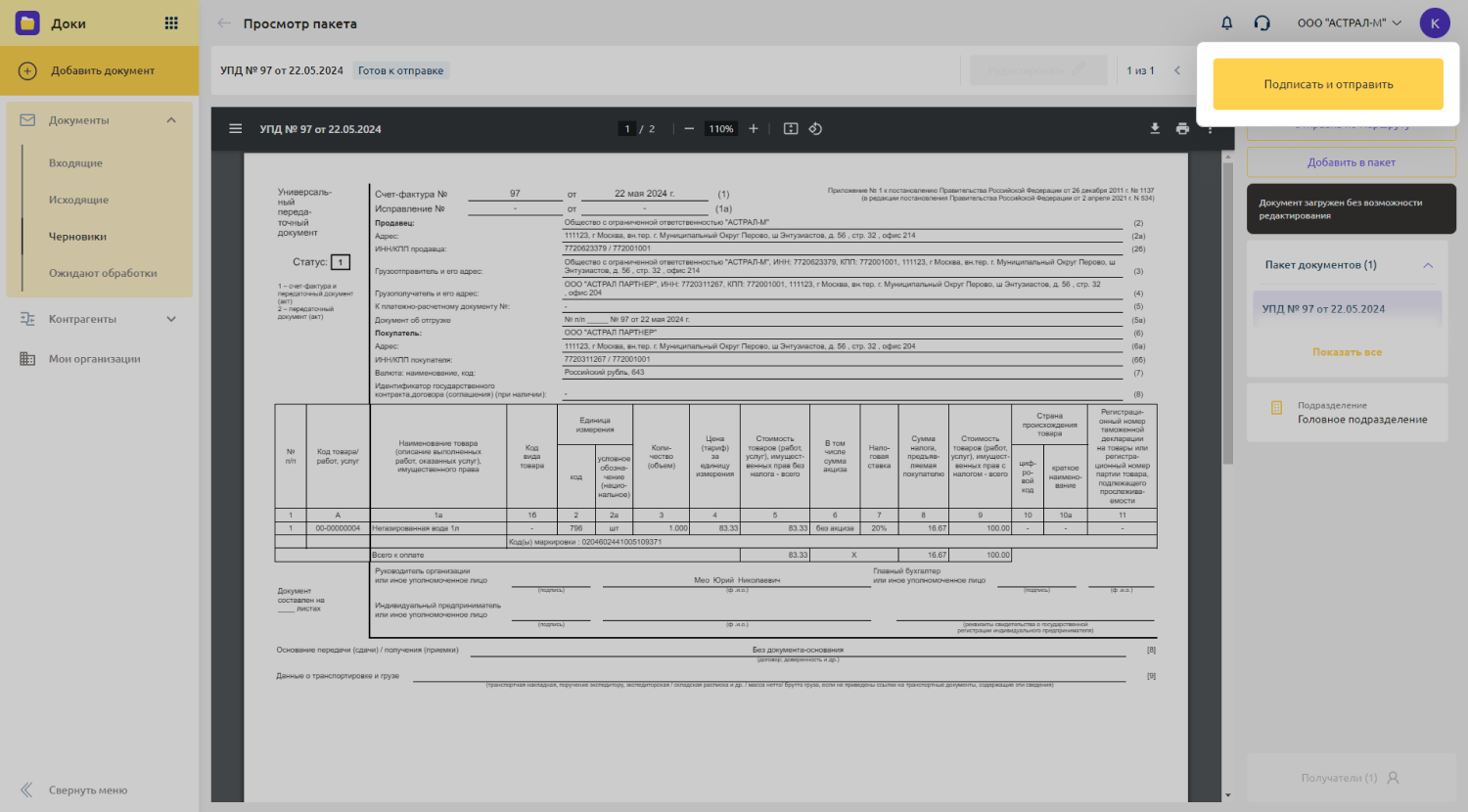
Task: Print the document from the viewer toolbar
Action: click(x=1182, y=129)
